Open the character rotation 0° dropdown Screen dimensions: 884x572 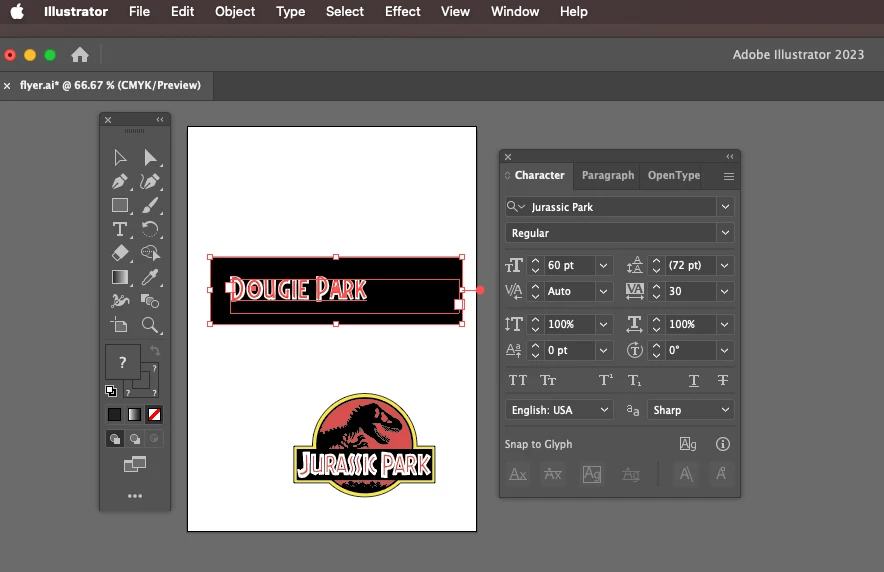pyautogui.click(x=724, y=351)
